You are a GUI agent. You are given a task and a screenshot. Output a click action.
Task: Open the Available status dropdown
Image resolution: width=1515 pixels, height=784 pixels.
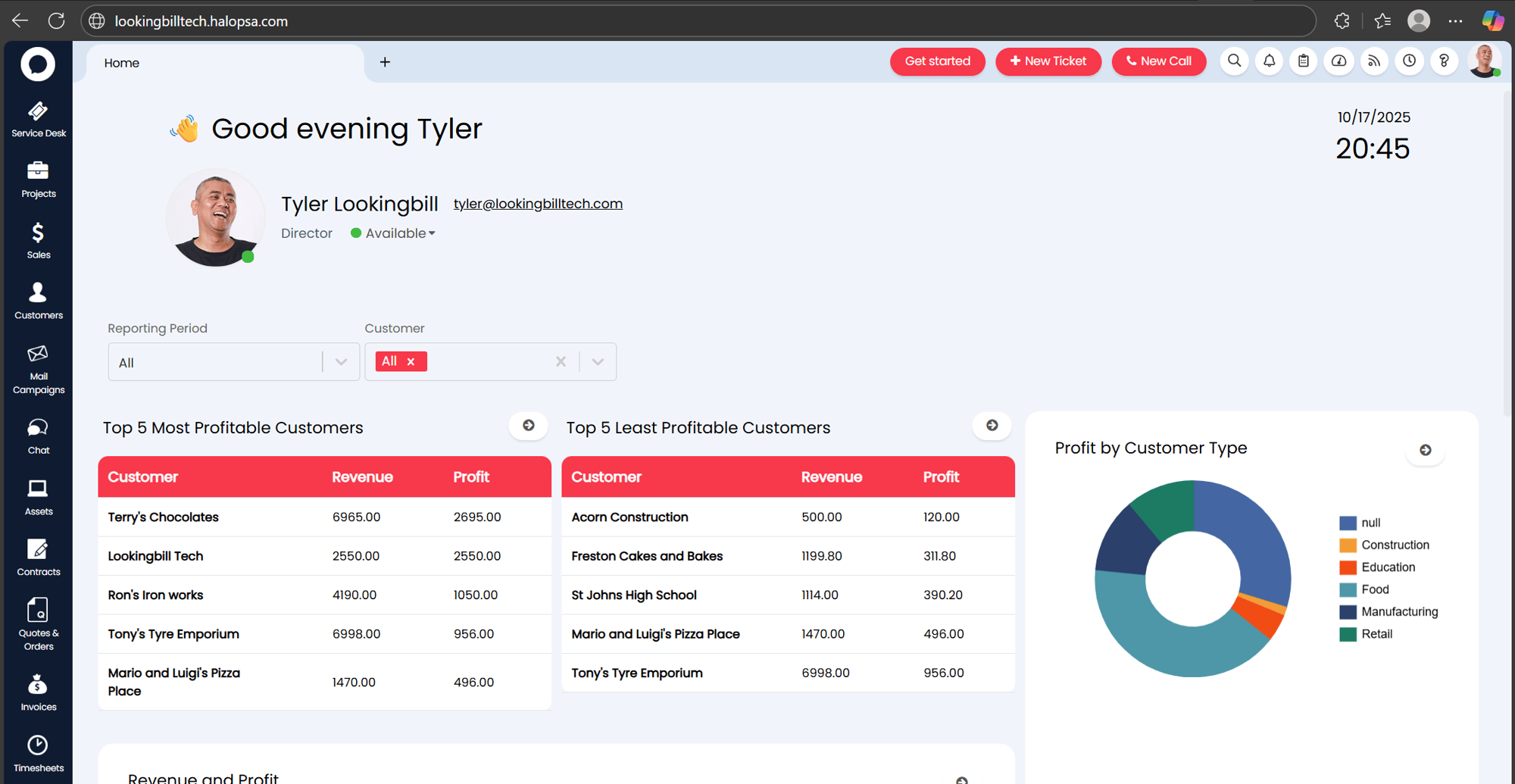point(394,233)
